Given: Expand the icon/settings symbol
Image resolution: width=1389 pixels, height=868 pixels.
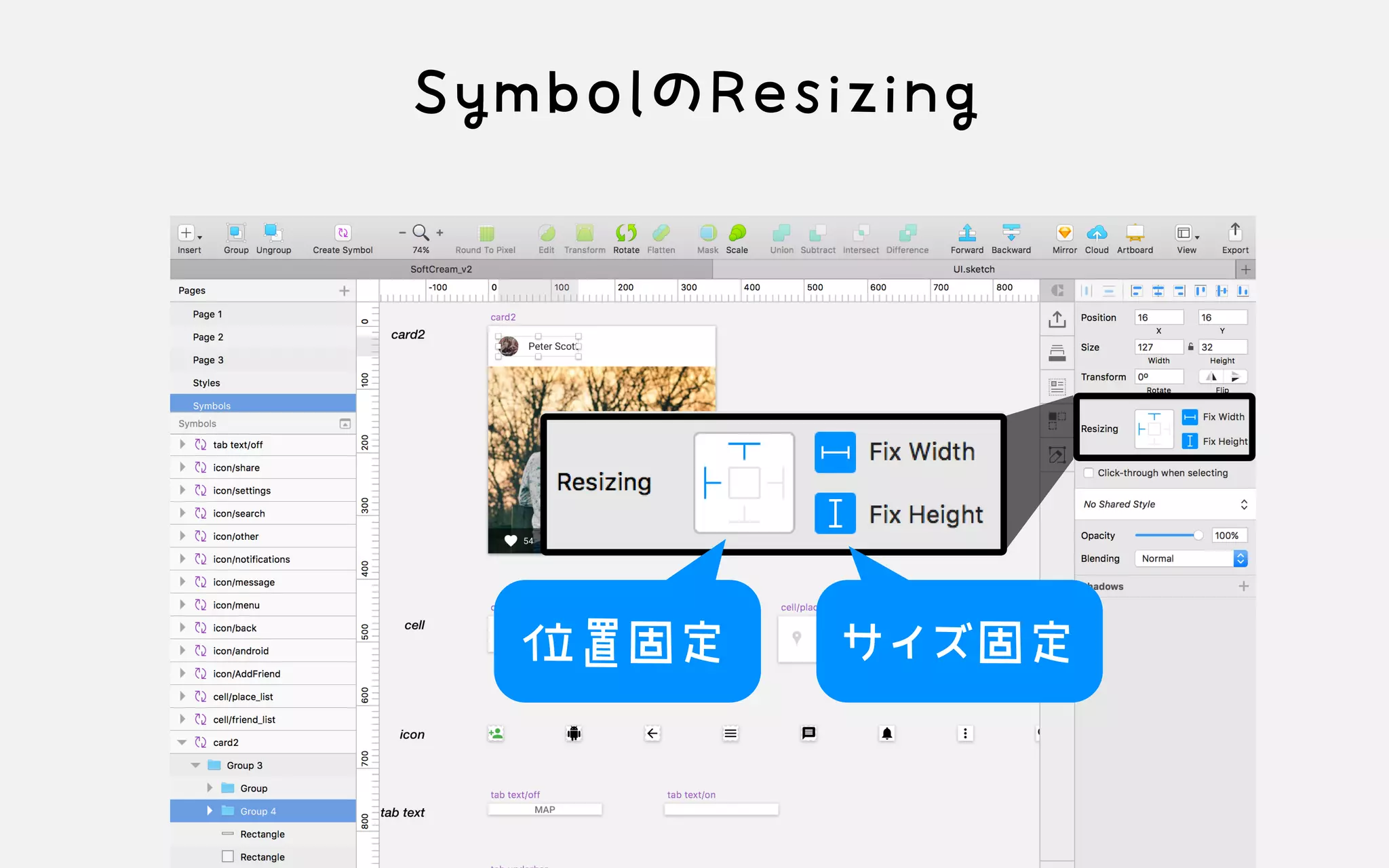Looking at the screenshot, I should click(x=182, y=490).
